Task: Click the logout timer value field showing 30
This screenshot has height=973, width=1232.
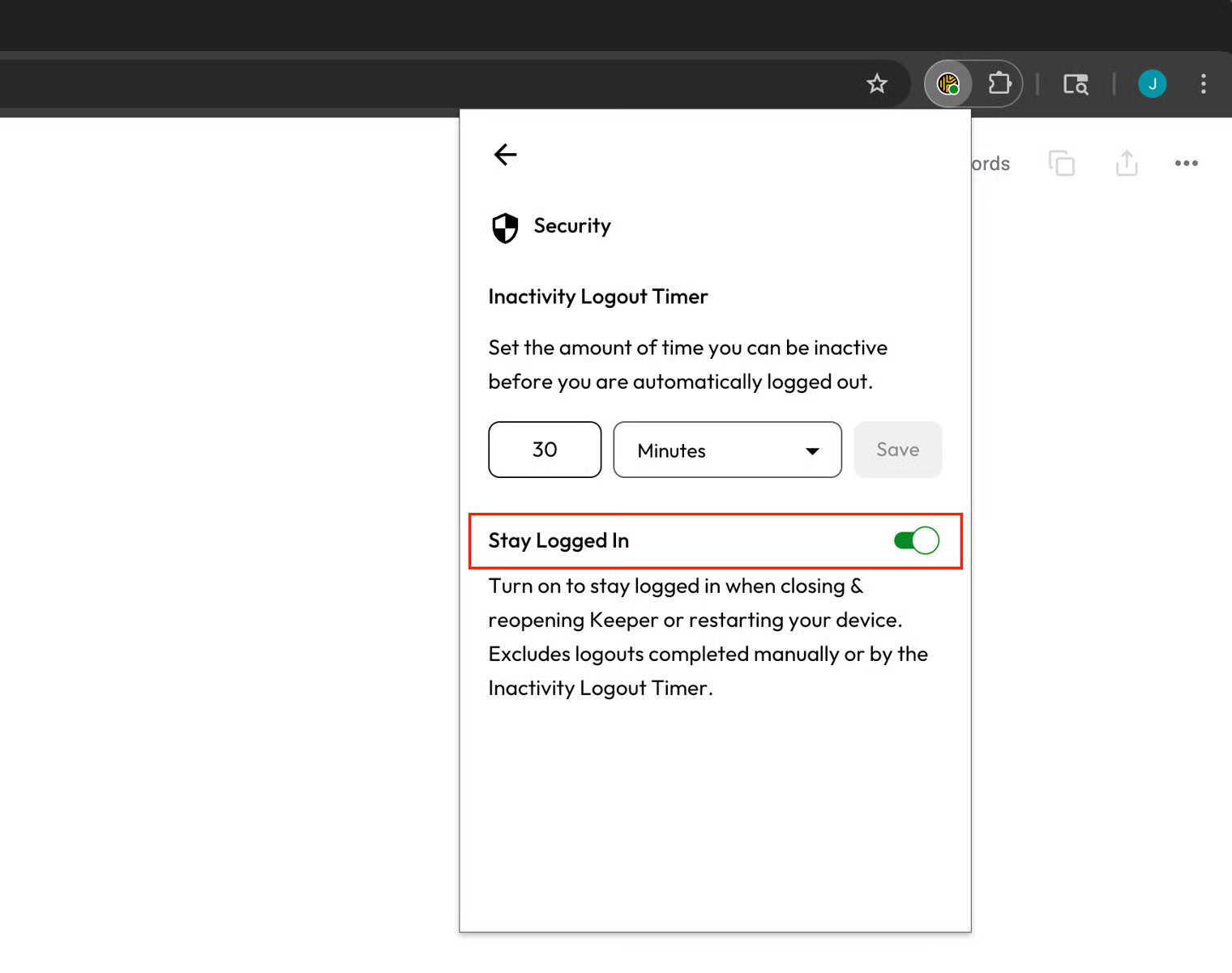Action: (x=545, y=450)
